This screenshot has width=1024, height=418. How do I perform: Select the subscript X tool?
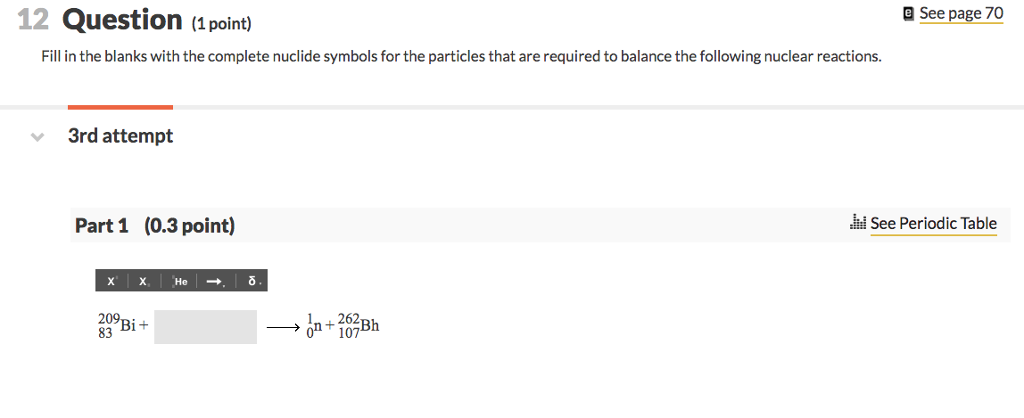coord(144,281)
